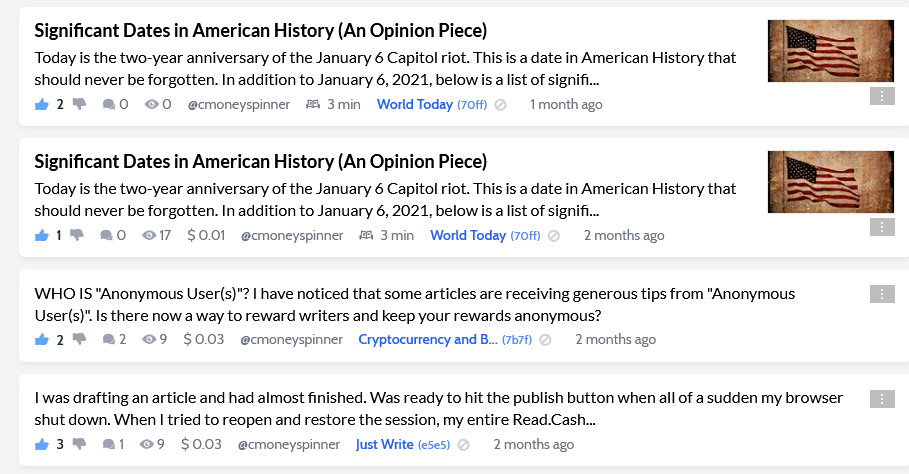909x474 pixels.
Task: Toggle block icon beside World Today in first post
Action: click(501, 105)
